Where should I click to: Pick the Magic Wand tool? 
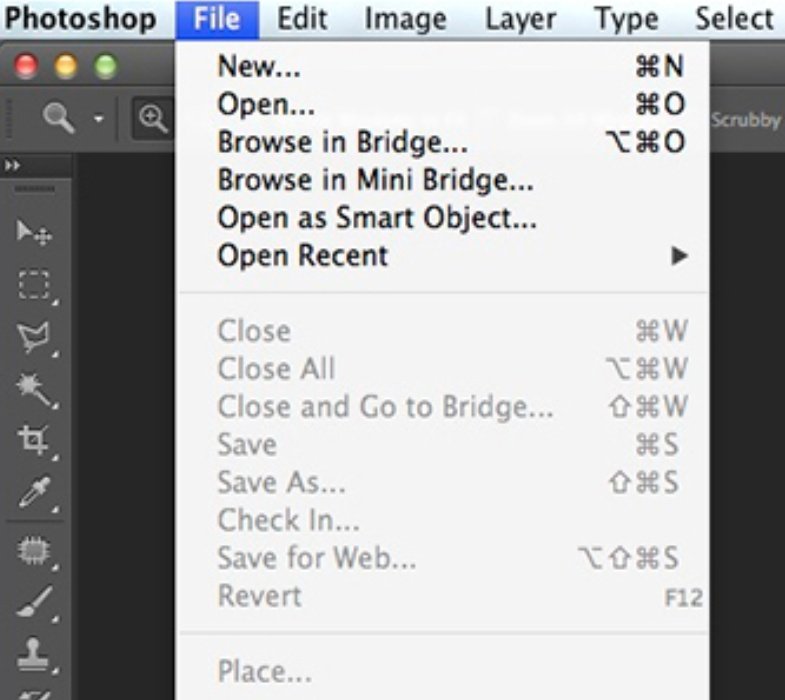(x=35, y=388)
